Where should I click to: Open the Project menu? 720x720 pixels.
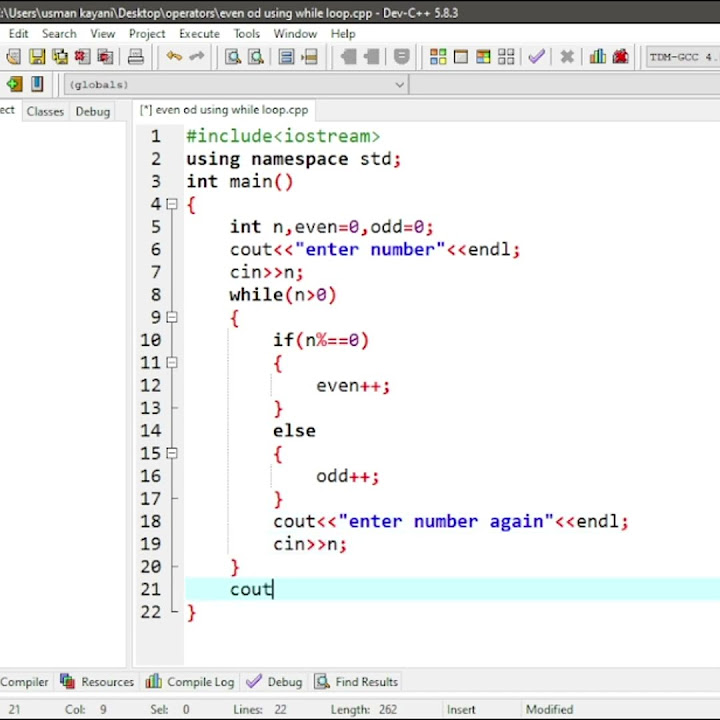(x=147, y=34)
